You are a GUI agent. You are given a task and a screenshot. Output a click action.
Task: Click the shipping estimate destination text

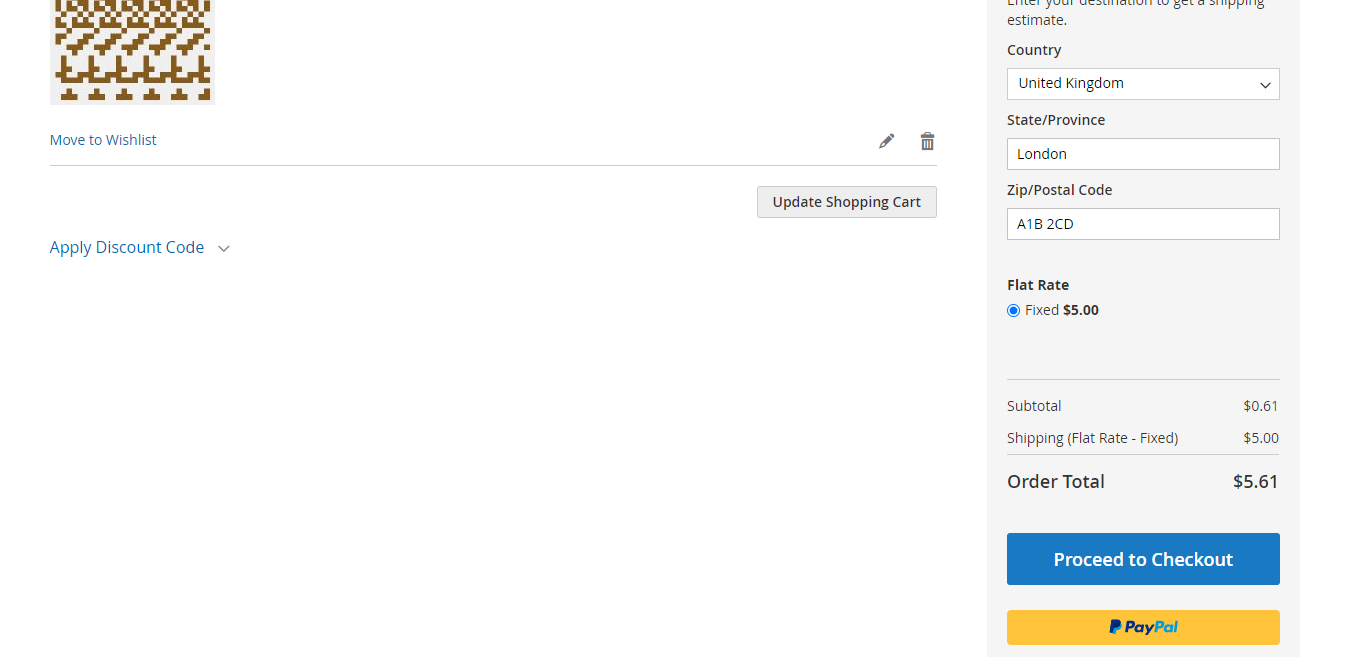(x=1130, y=11)
